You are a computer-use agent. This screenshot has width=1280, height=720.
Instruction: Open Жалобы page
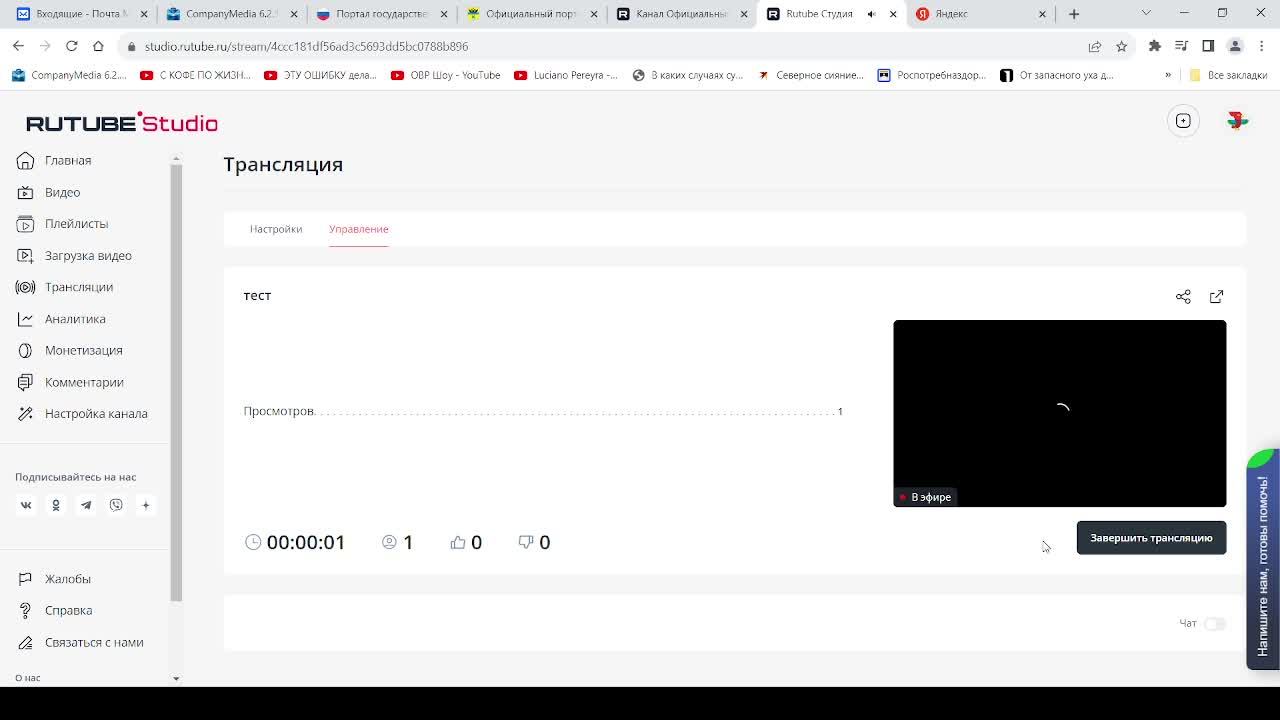point(67,579)
